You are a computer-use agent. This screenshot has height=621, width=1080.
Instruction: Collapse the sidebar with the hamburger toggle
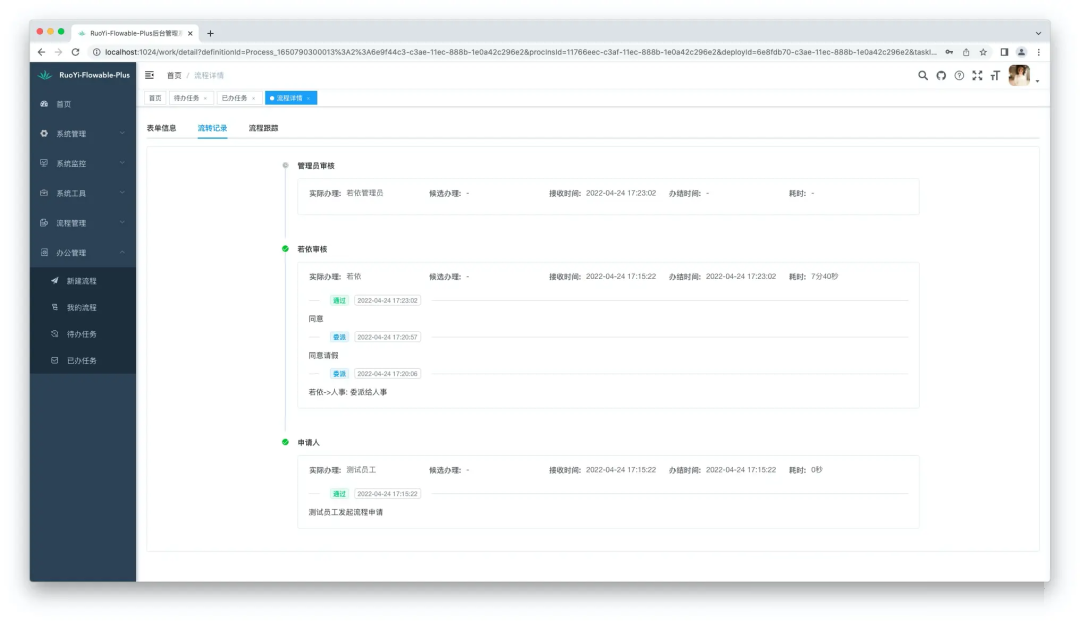(150, 75)
